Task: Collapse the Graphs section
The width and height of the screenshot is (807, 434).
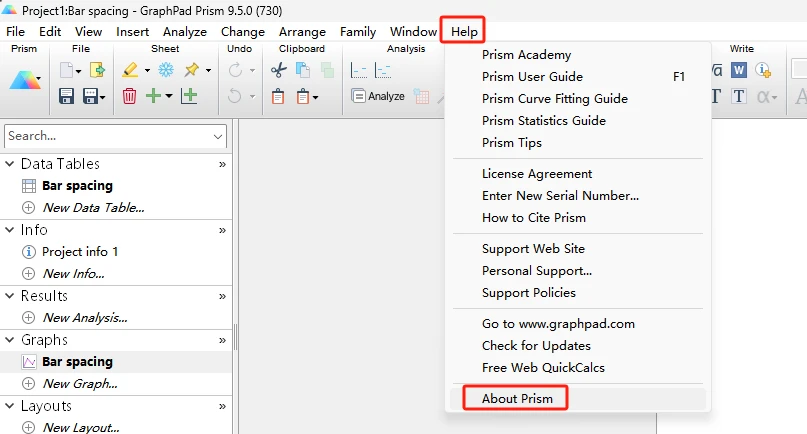Action: 9,340
